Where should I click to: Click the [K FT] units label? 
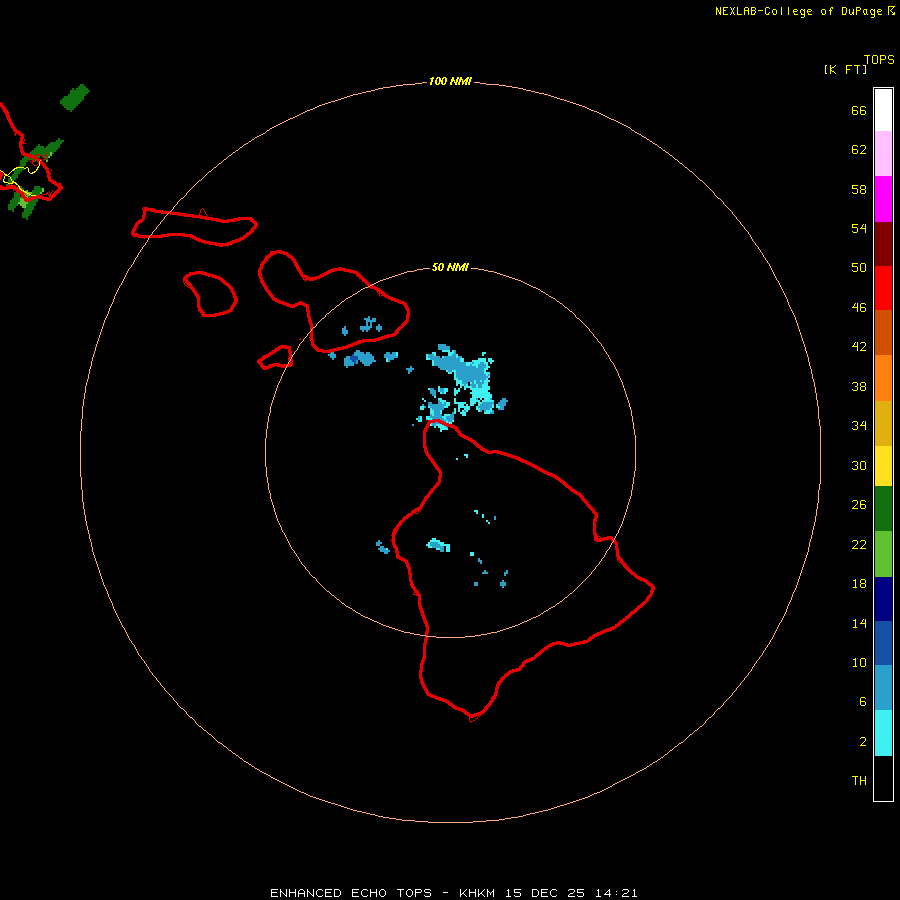pos(845,70)
